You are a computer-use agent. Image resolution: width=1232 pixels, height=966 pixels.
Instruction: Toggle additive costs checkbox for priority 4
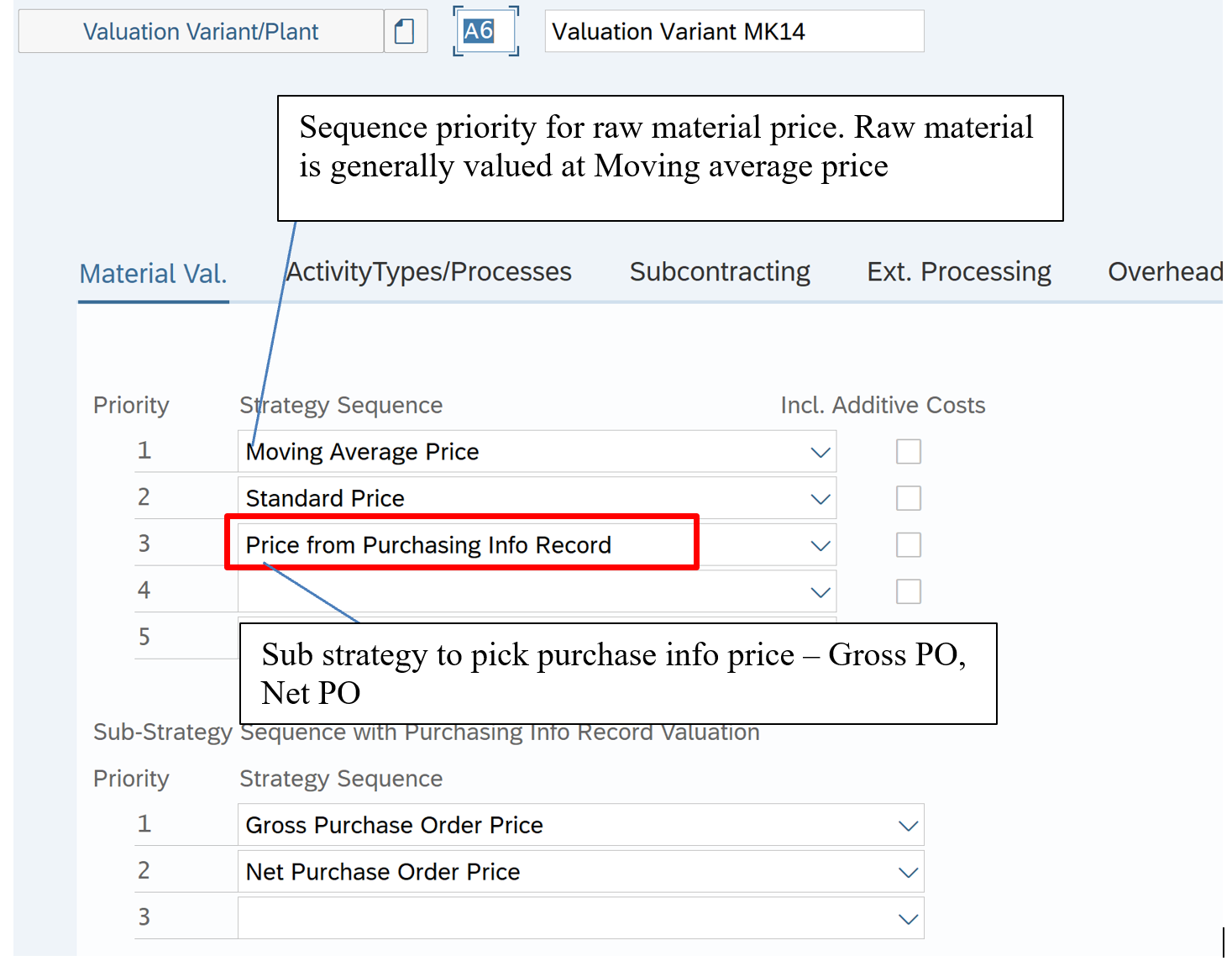(x=908, y=591)
